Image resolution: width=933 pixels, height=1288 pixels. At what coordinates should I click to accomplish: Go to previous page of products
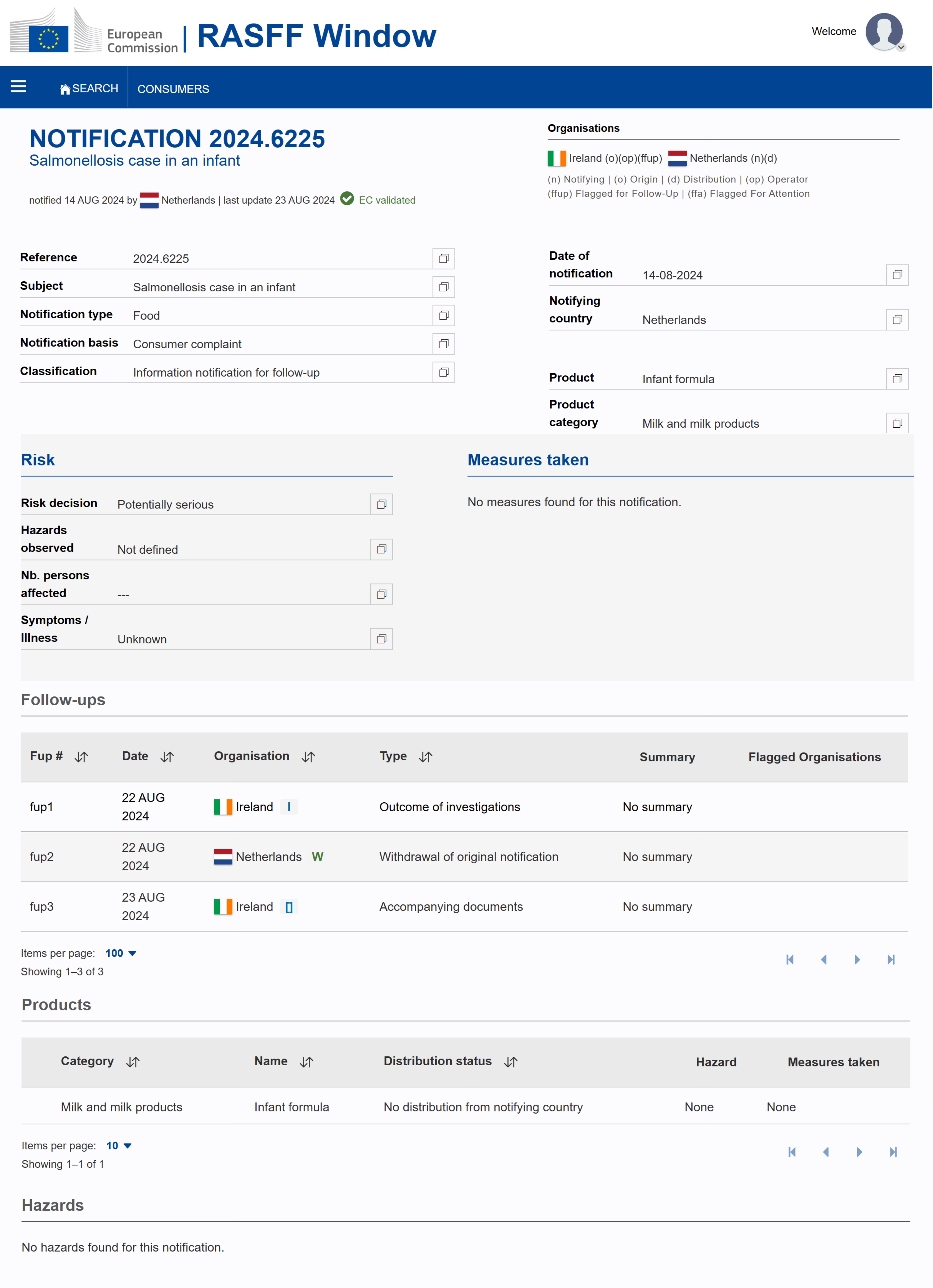tap(826, 1152)
